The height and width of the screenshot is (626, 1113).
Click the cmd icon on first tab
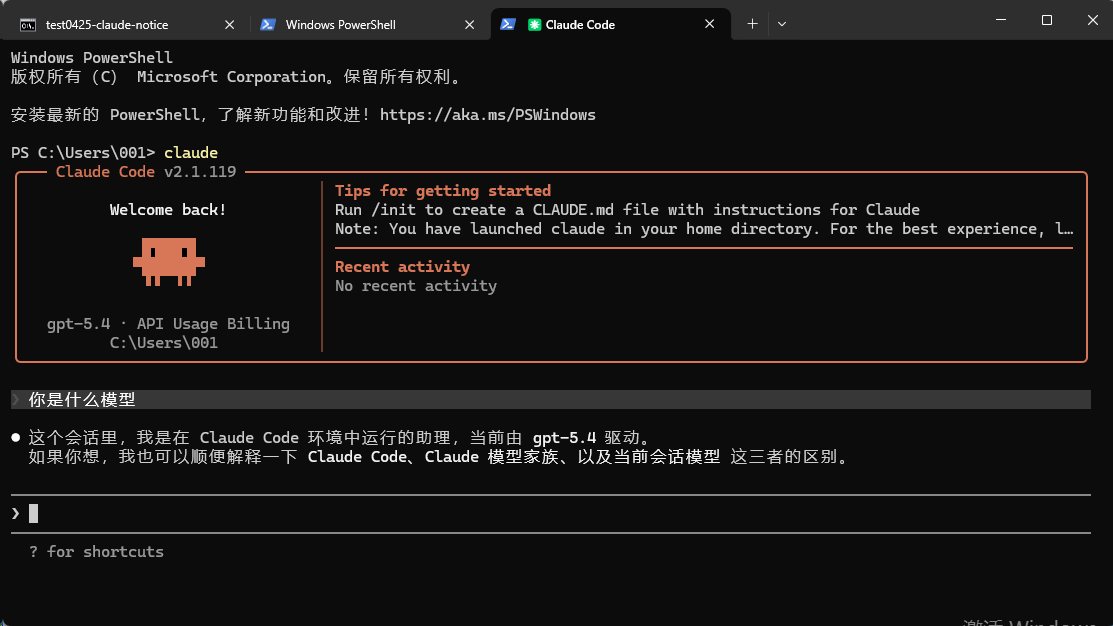click(x=28, y=25)
